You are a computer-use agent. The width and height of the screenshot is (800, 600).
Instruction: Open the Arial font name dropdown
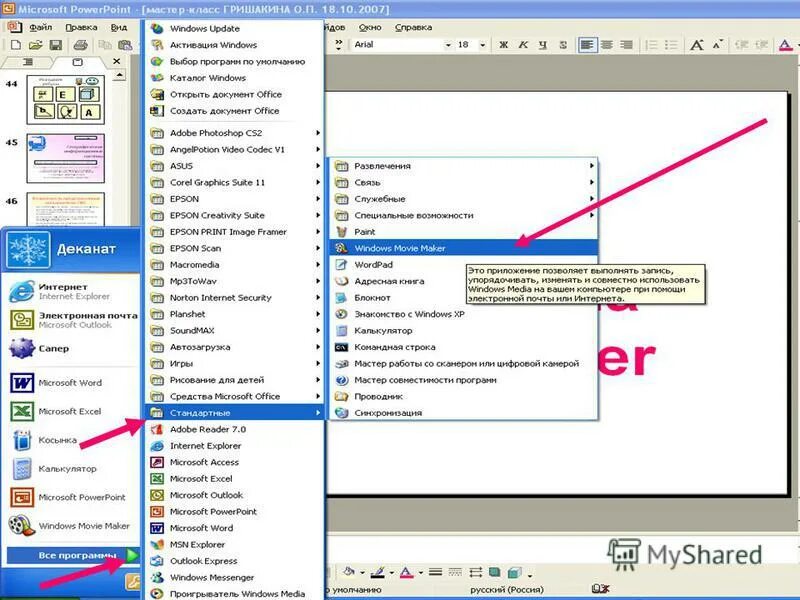click(x=447, y=45)
